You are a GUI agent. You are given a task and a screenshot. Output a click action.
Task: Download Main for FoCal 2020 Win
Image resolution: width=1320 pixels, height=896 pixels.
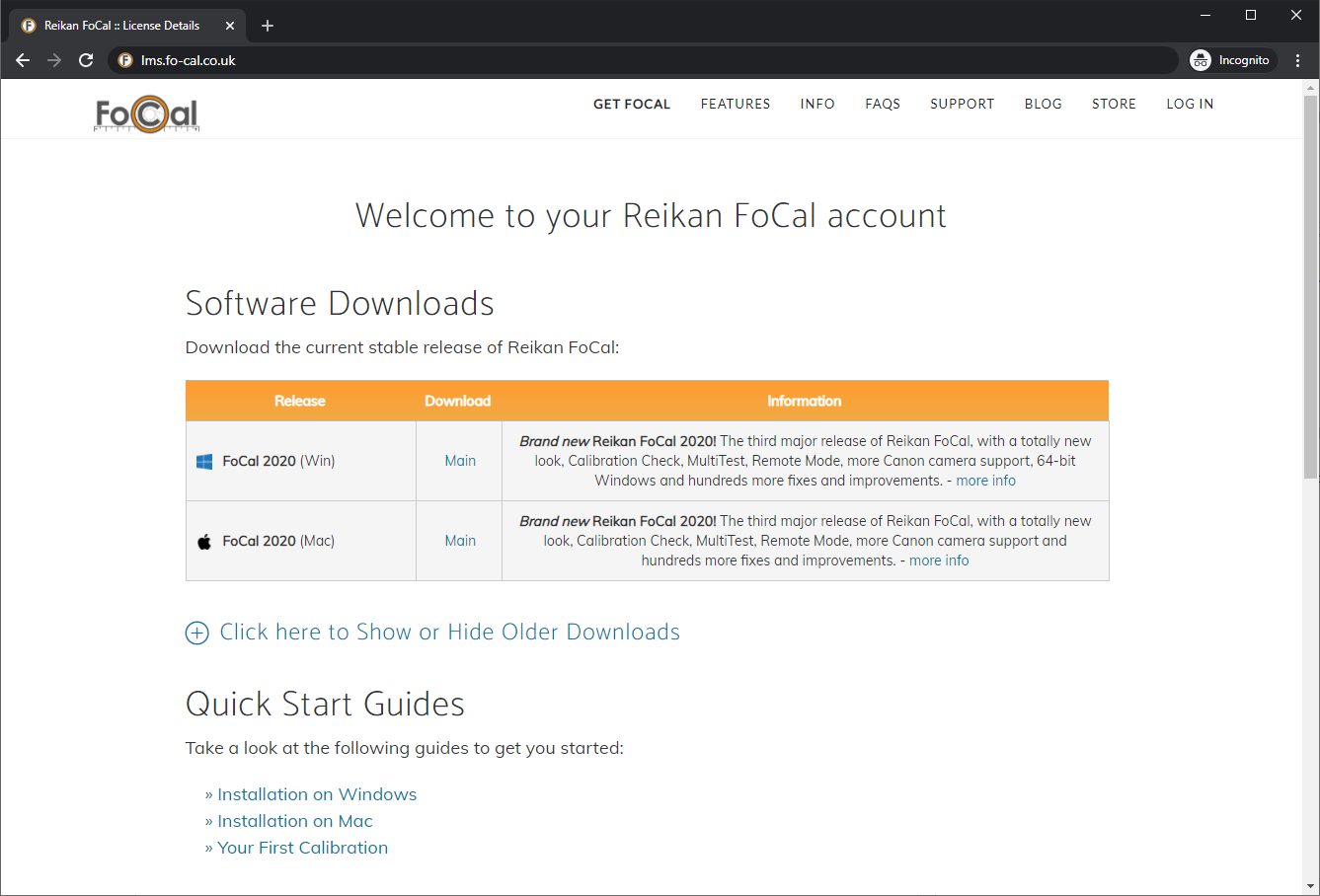pos(460,461)
